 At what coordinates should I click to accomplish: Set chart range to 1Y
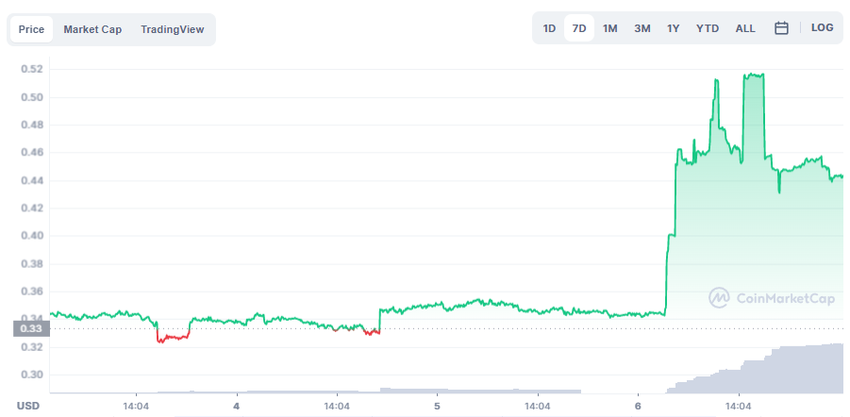tap(673, 28)
